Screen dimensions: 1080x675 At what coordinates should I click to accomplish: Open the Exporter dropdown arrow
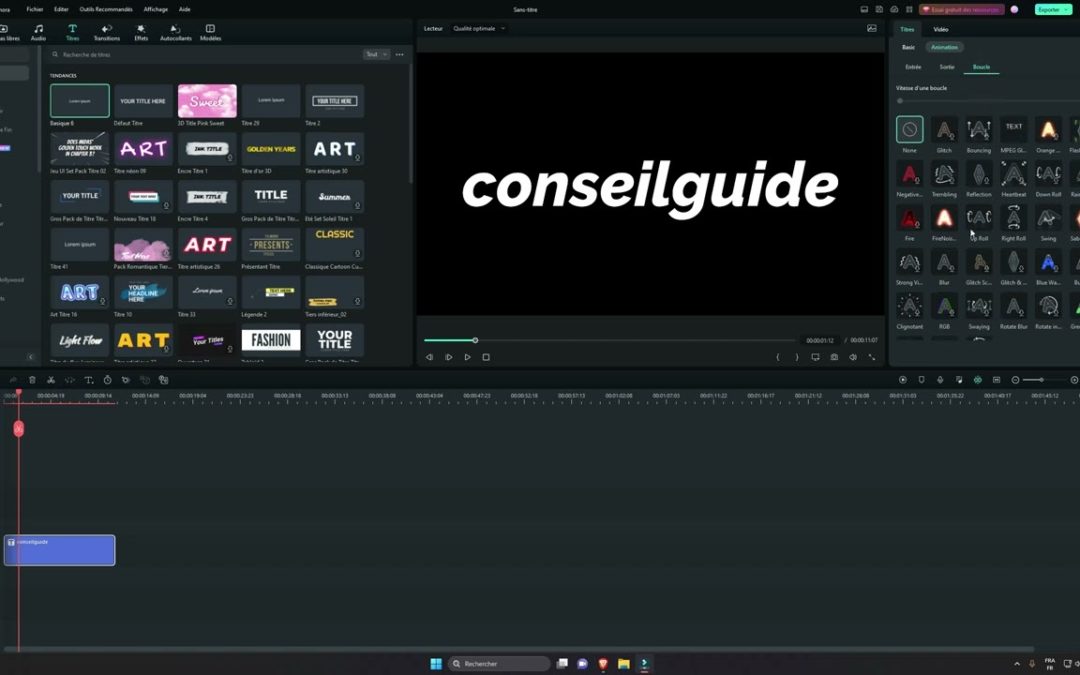(x=1066, y=10)
